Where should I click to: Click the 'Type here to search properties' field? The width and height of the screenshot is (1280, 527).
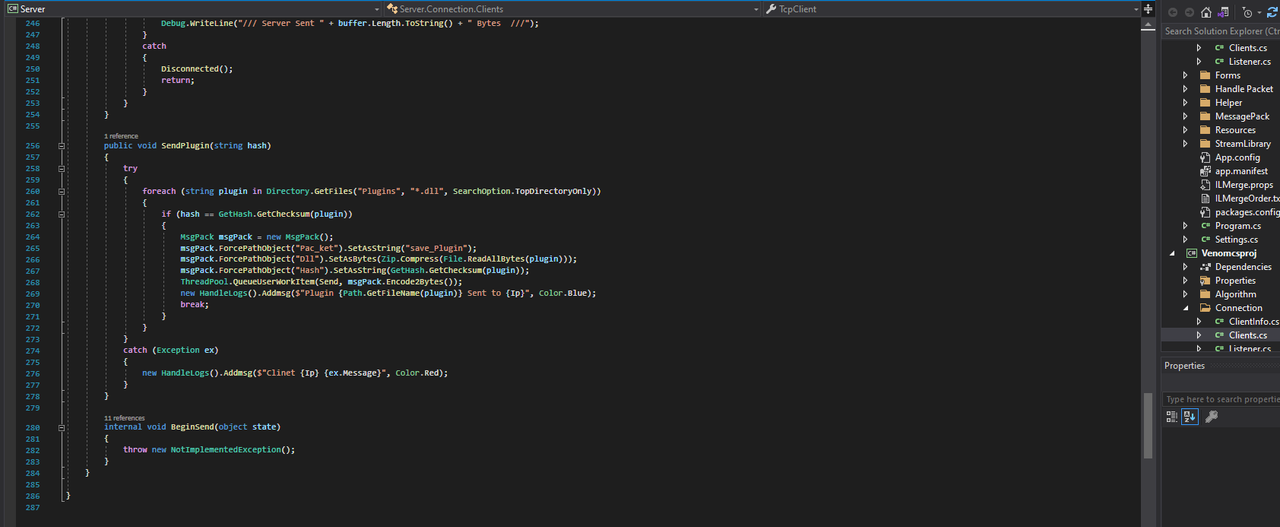tap(1221, 399)
